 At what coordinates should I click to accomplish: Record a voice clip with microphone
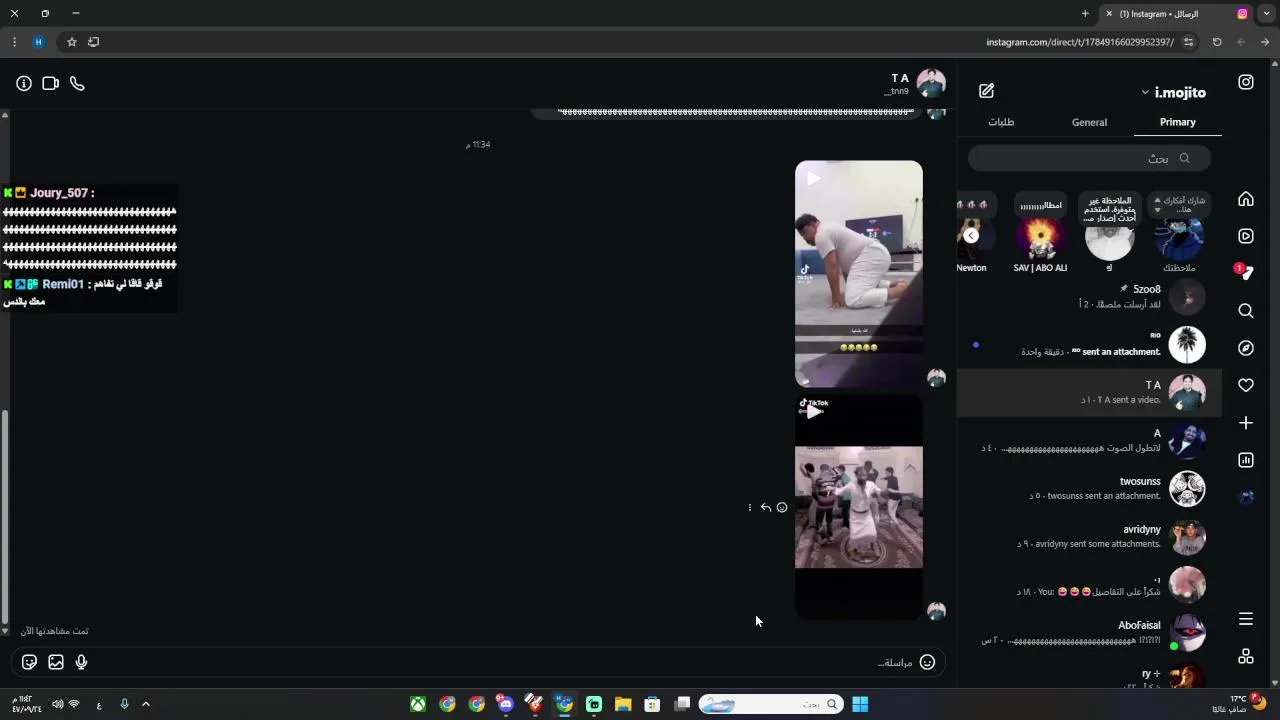[82, 662]
